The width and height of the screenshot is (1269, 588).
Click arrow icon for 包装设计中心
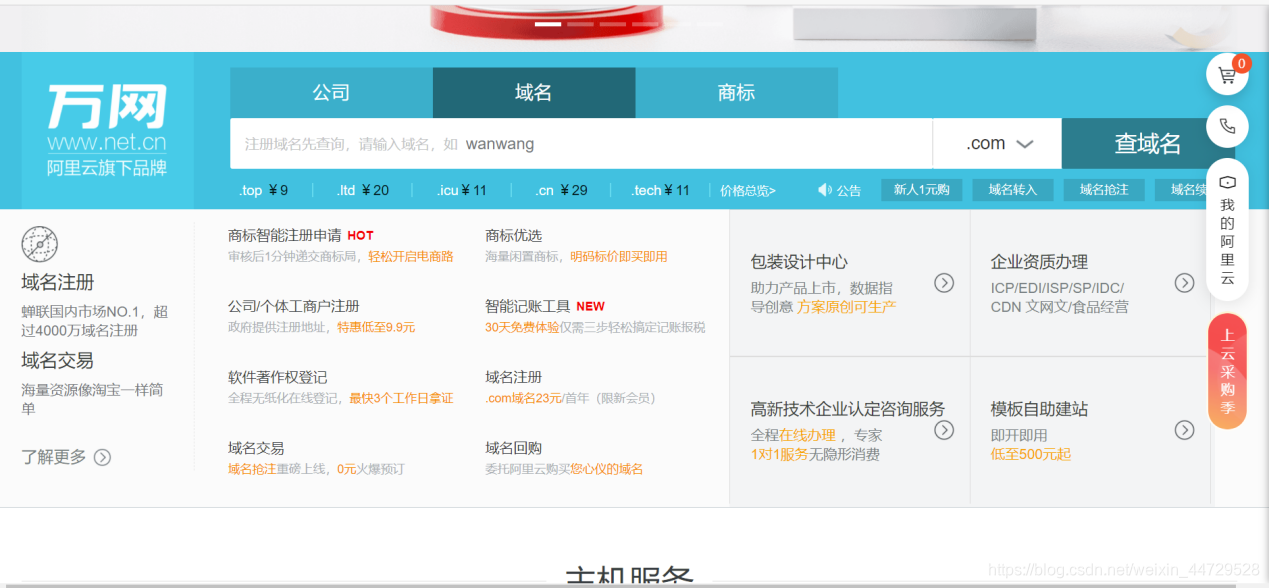pyautogui.click(x=944, y=283)
